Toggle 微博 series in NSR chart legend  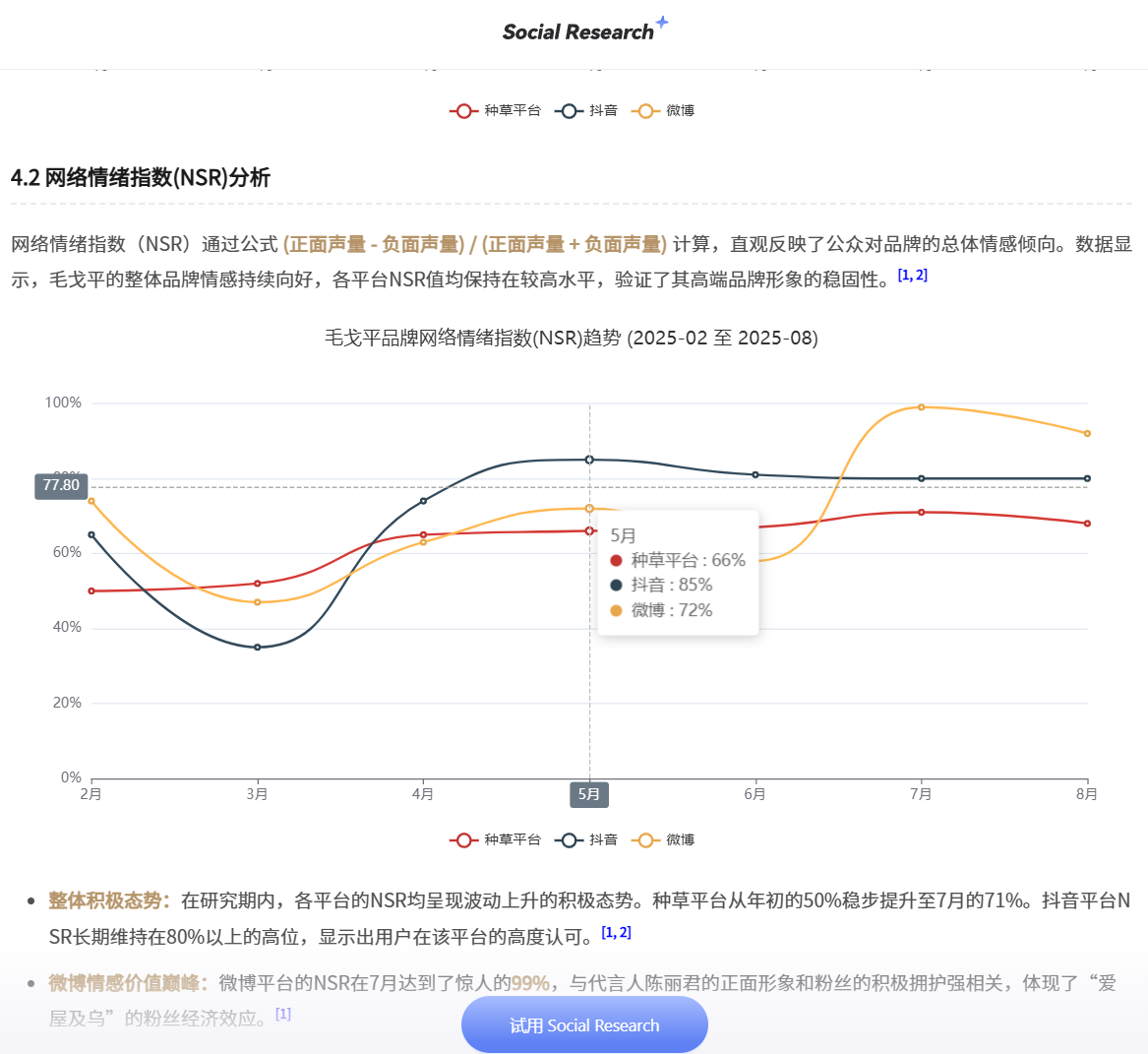coord(663,840)
